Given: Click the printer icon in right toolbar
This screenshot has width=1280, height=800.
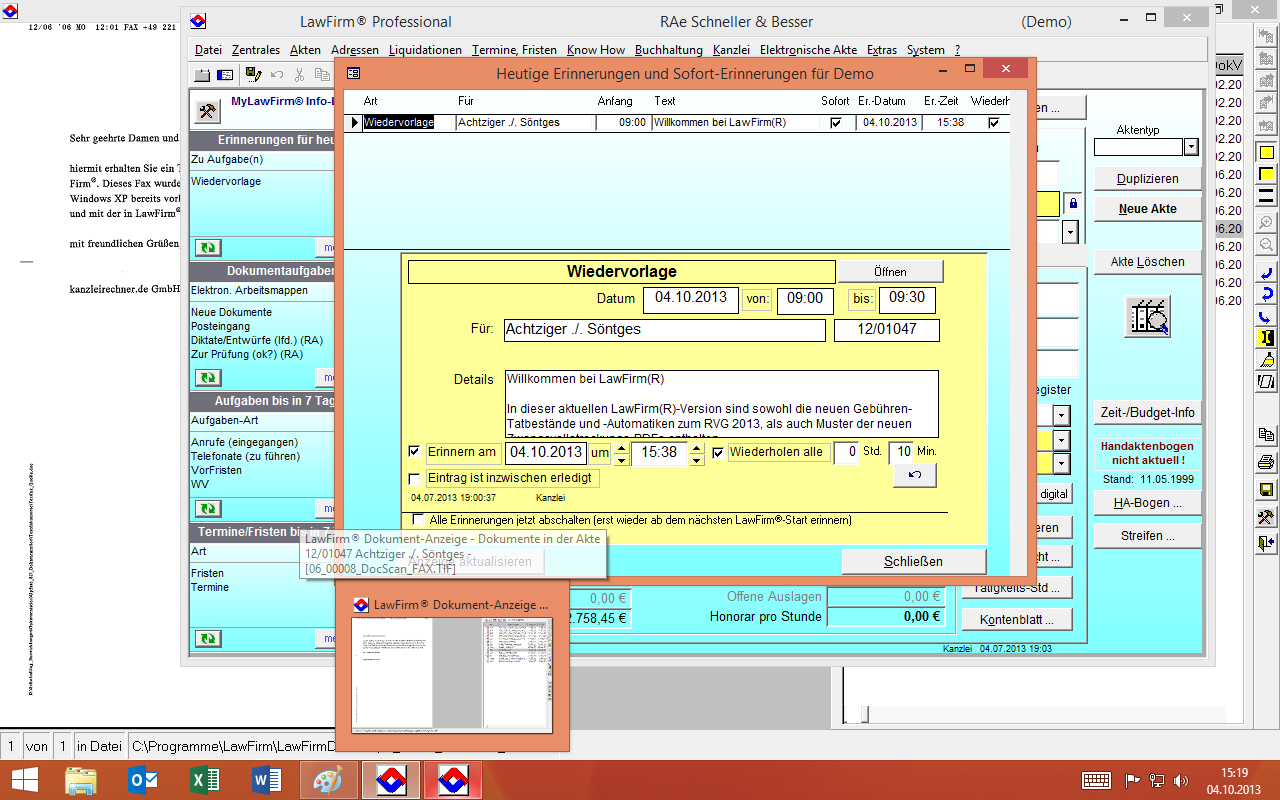Looking at the screenshot, I should tap(1266, 462).
